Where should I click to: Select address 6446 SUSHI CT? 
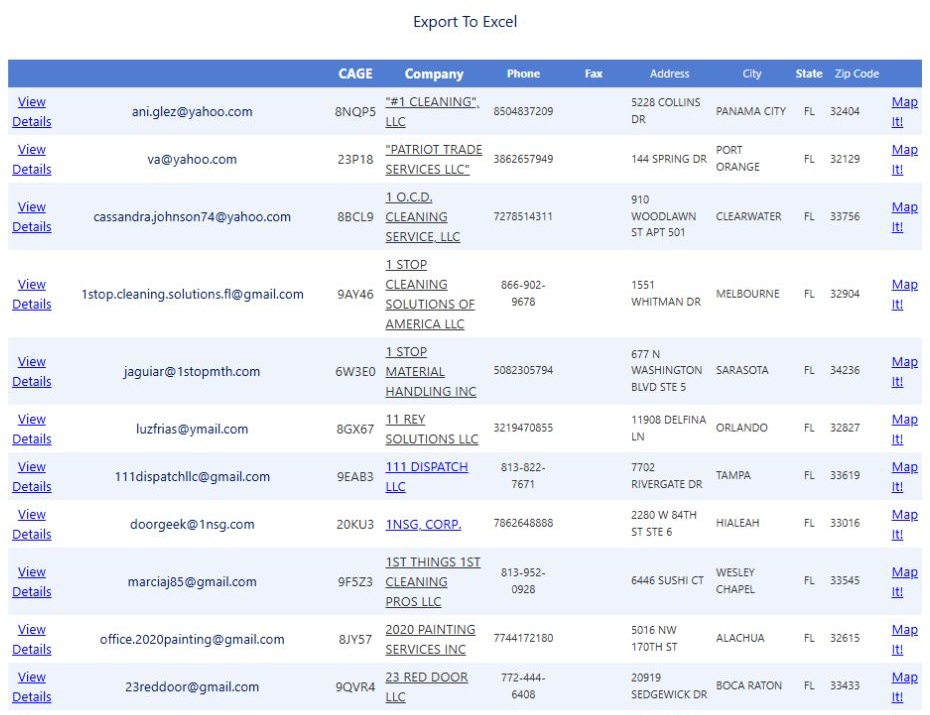tap(667, 580)
